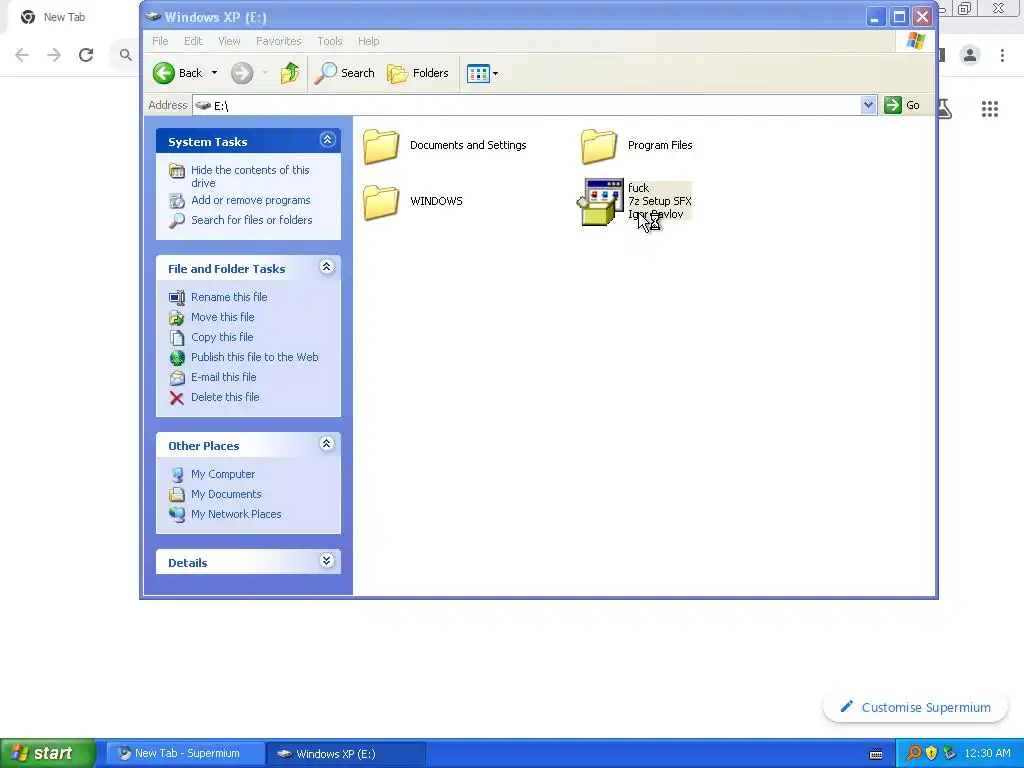Screen dimensions: 1024x768
Task: Collapse the File and Folder Tasks panel
Action: coord(327,267)
